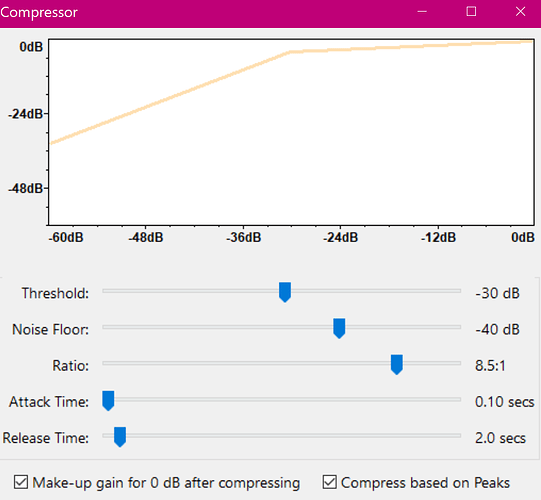Toggle Compress based on Peaks checkbox

329,482
